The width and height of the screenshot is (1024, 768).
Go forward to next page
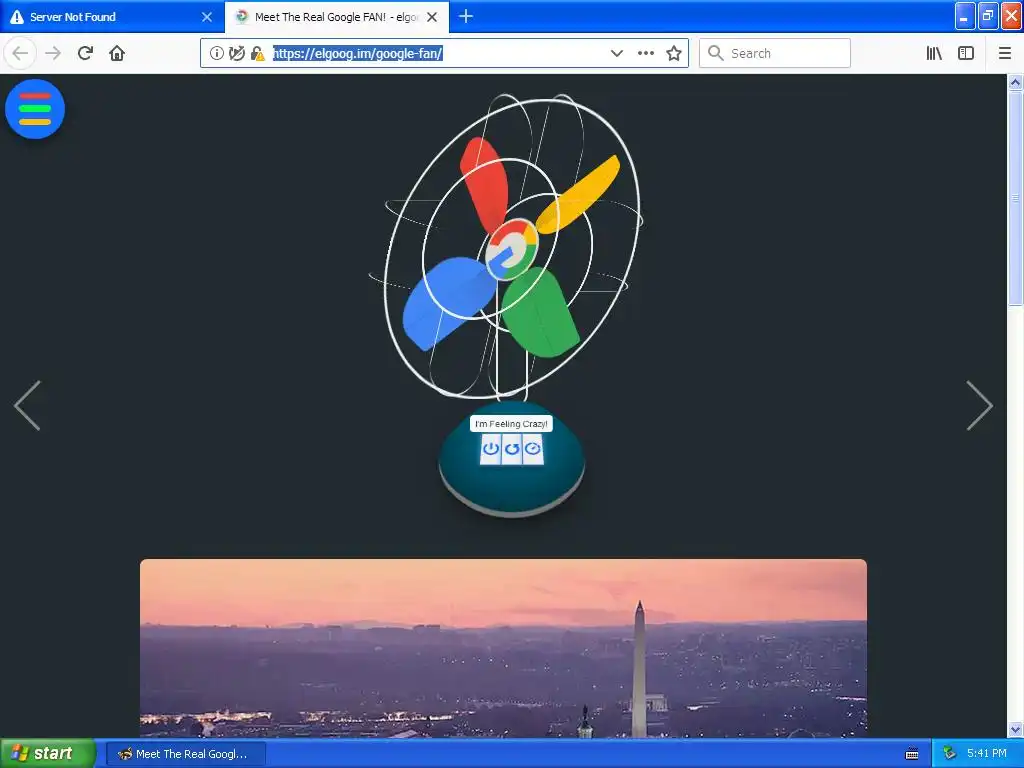pos(53,53)
